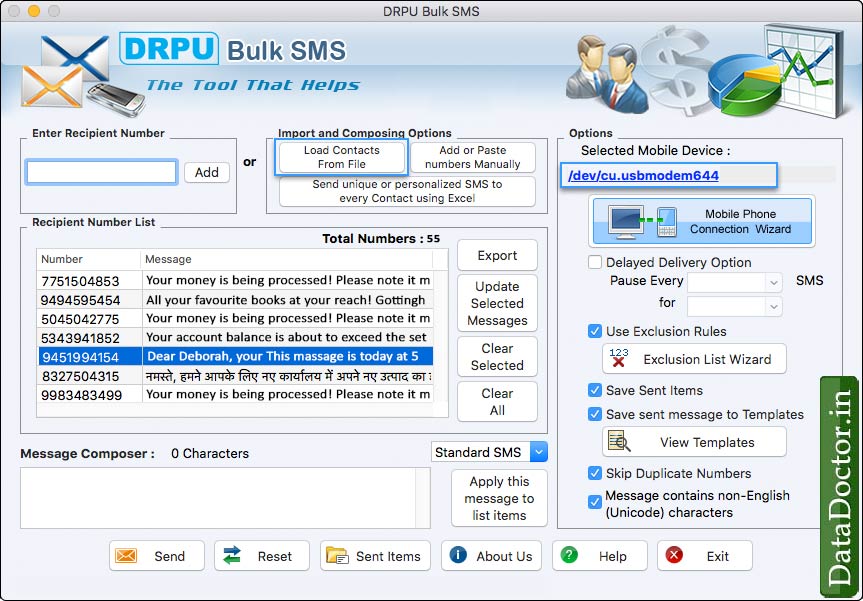The width and height of the screenshot is (863, 601).
Task: Select row with number 8327504315
Action: [235, 376]
